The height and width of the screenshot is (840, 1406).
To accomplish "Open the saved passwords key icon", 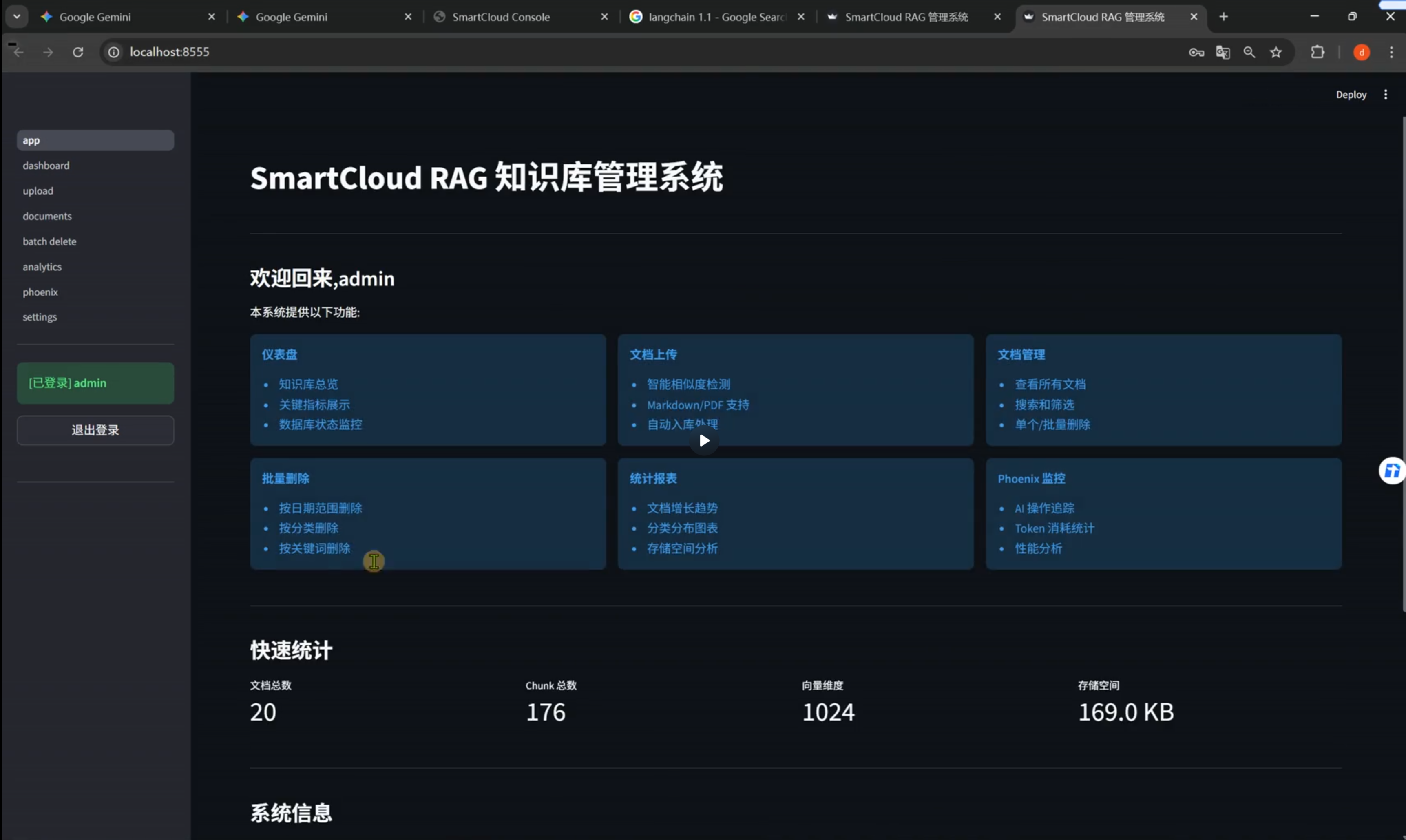I will tap(1196, 52).
